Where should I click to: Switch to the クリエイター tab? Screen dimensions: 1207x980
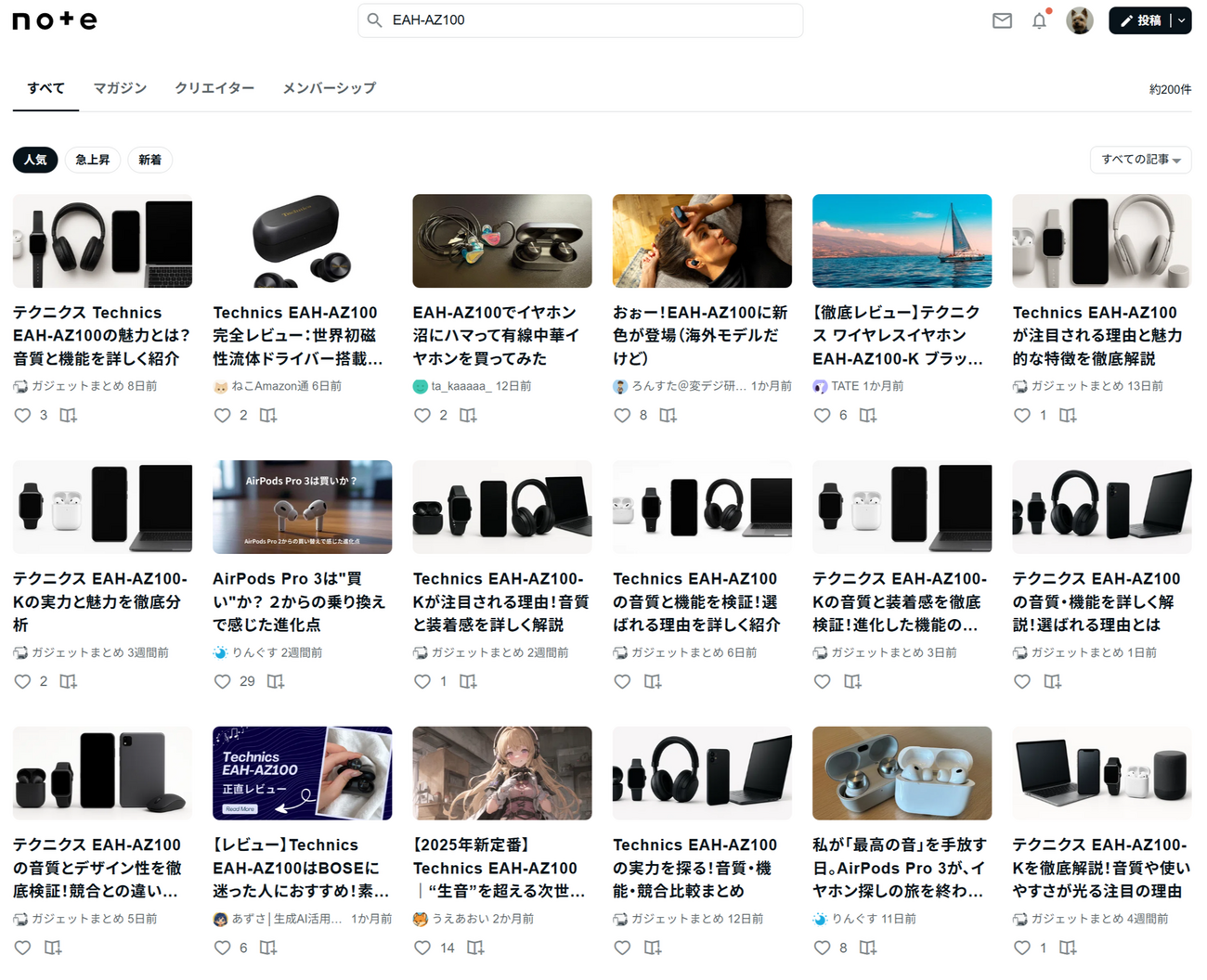tap(214, 88)
